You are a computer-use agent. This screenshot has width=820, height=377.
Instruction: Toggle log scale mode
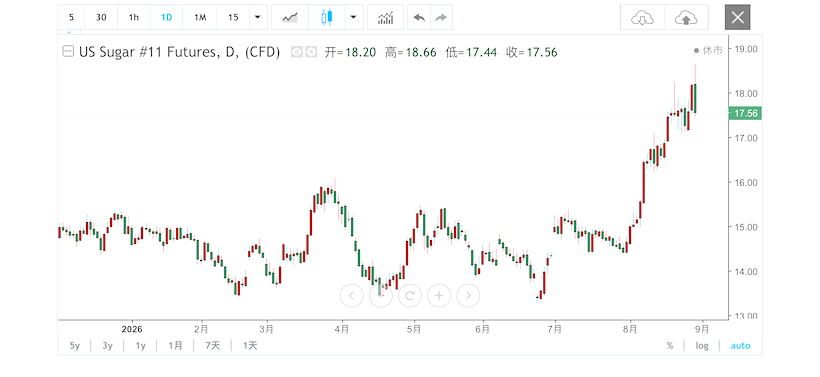702,346
